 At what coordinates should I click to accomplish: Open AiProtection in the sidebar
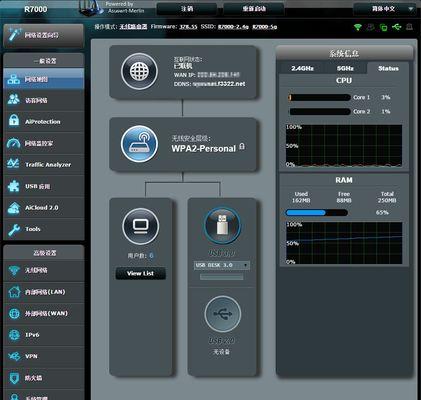(x=44, y=122)
